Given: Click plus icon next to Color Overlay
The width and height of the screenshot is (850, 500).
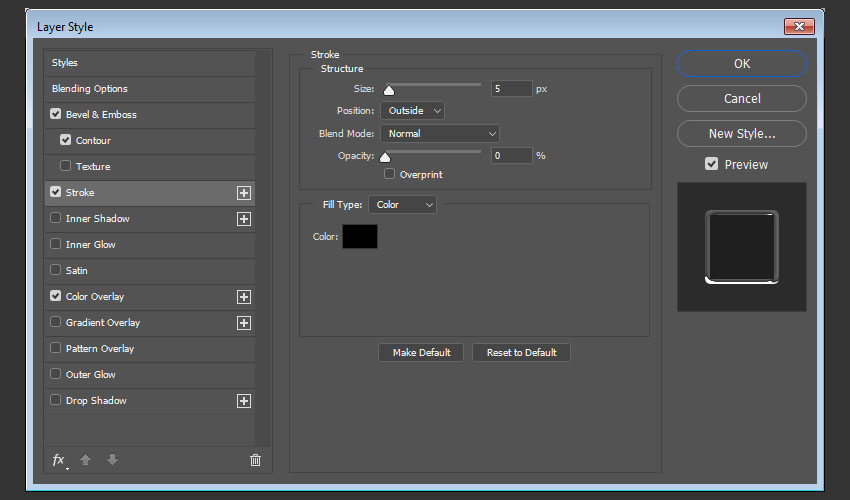Looking at the screenshot, I should (x=243, y=297).
